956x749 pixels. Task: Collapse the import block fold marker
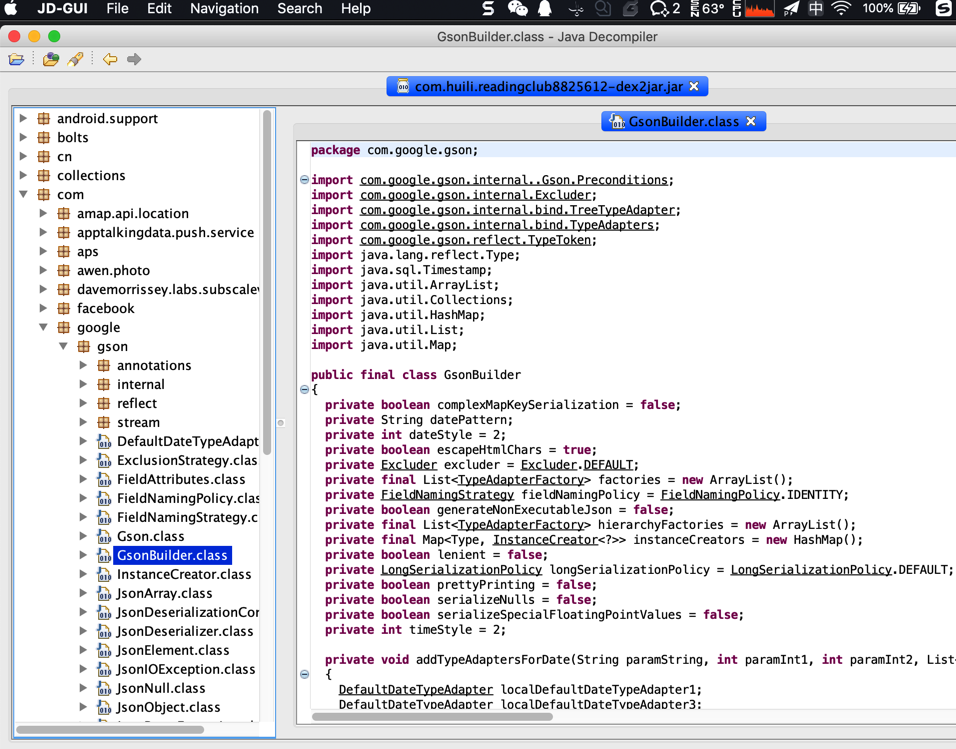coord(304,179)
